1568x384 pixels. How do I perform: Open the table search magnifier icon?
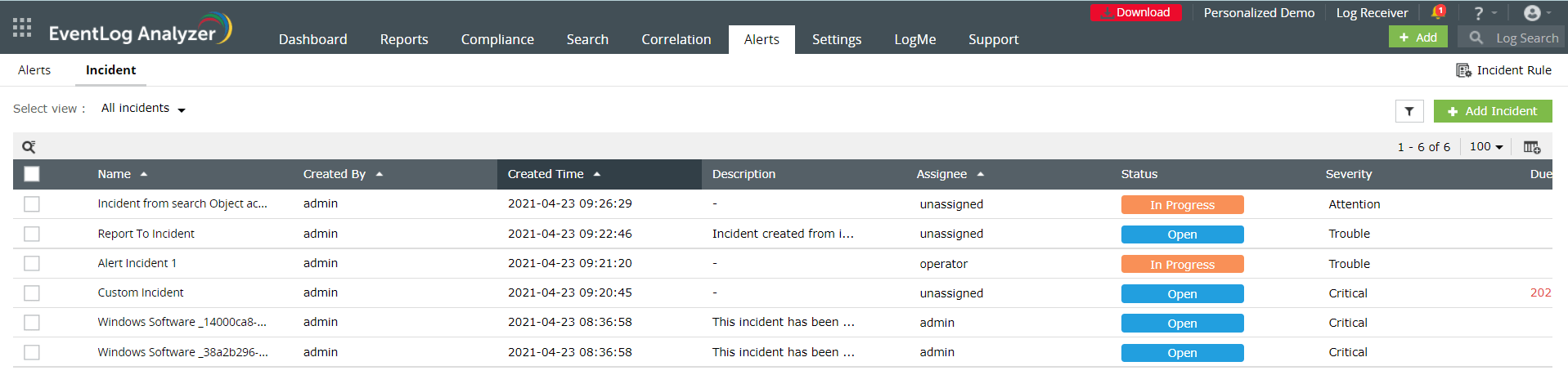(29, 147)
